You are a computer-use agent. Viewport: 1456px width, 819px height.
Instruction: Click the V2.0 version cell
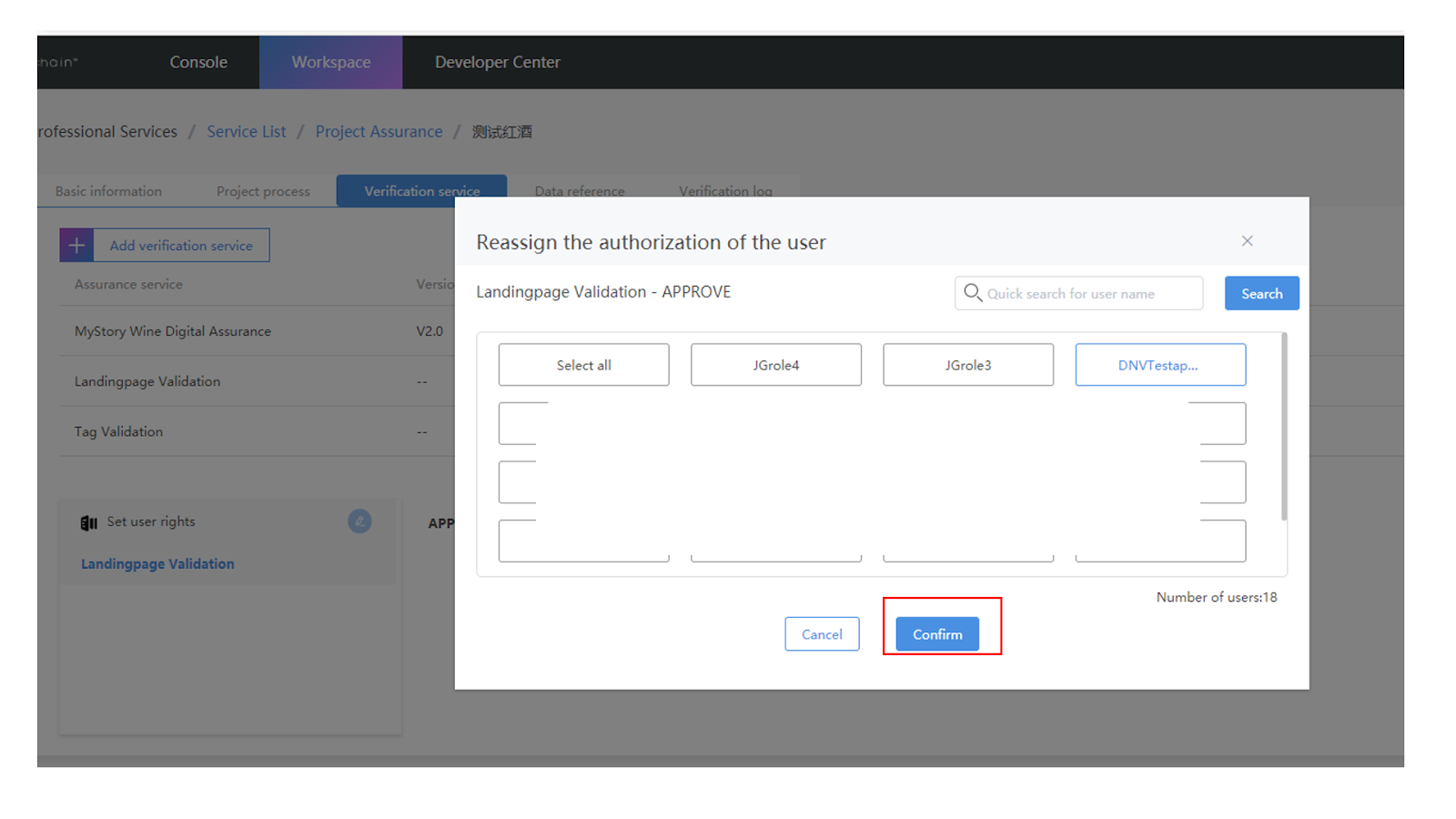click(x=430, y=331)
